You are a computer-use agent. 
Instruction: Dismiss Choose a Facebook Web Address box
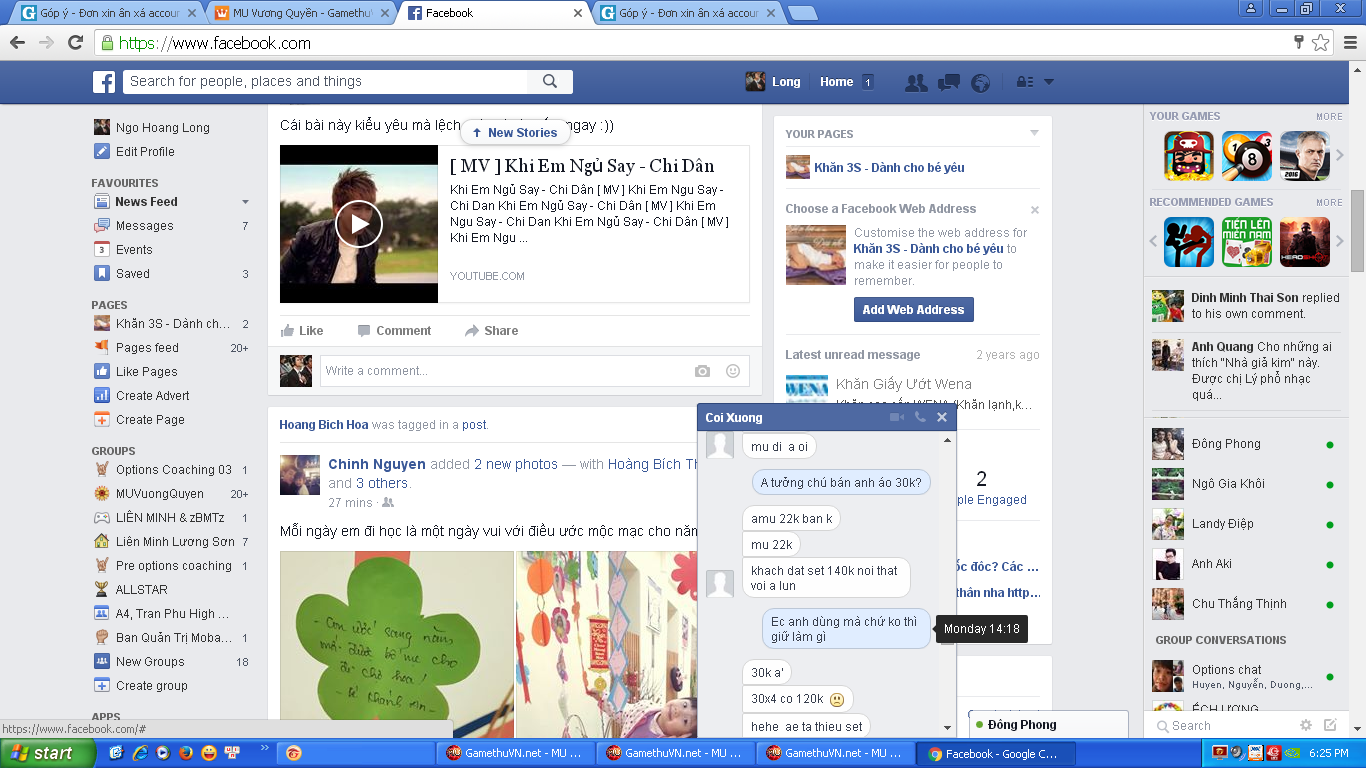coord(1035,210)
